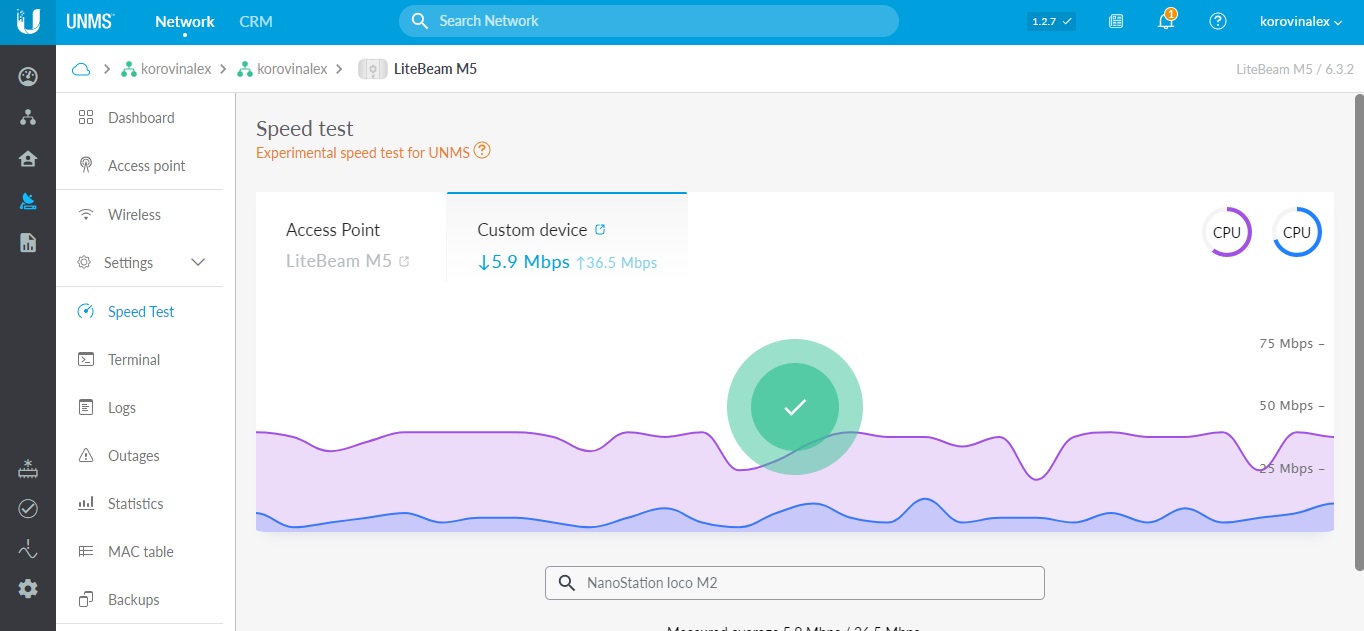Click the 5.9 Mbps download value
The image size is (1364, 631).
(x=523, y=262)
